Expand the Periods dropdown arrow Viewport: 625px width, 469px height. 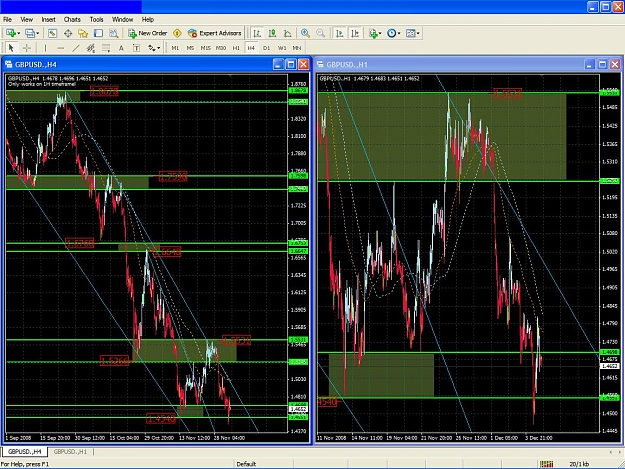pyautogui.click(x=399, y=33)
